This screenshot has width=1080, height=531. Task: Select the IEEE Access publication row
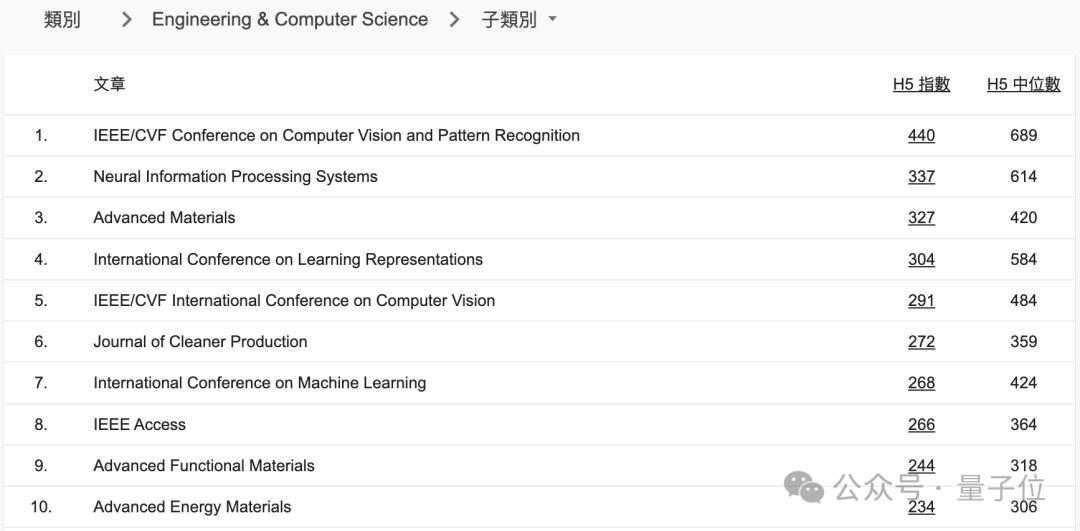pyautogui.click(x=139, y=425)
